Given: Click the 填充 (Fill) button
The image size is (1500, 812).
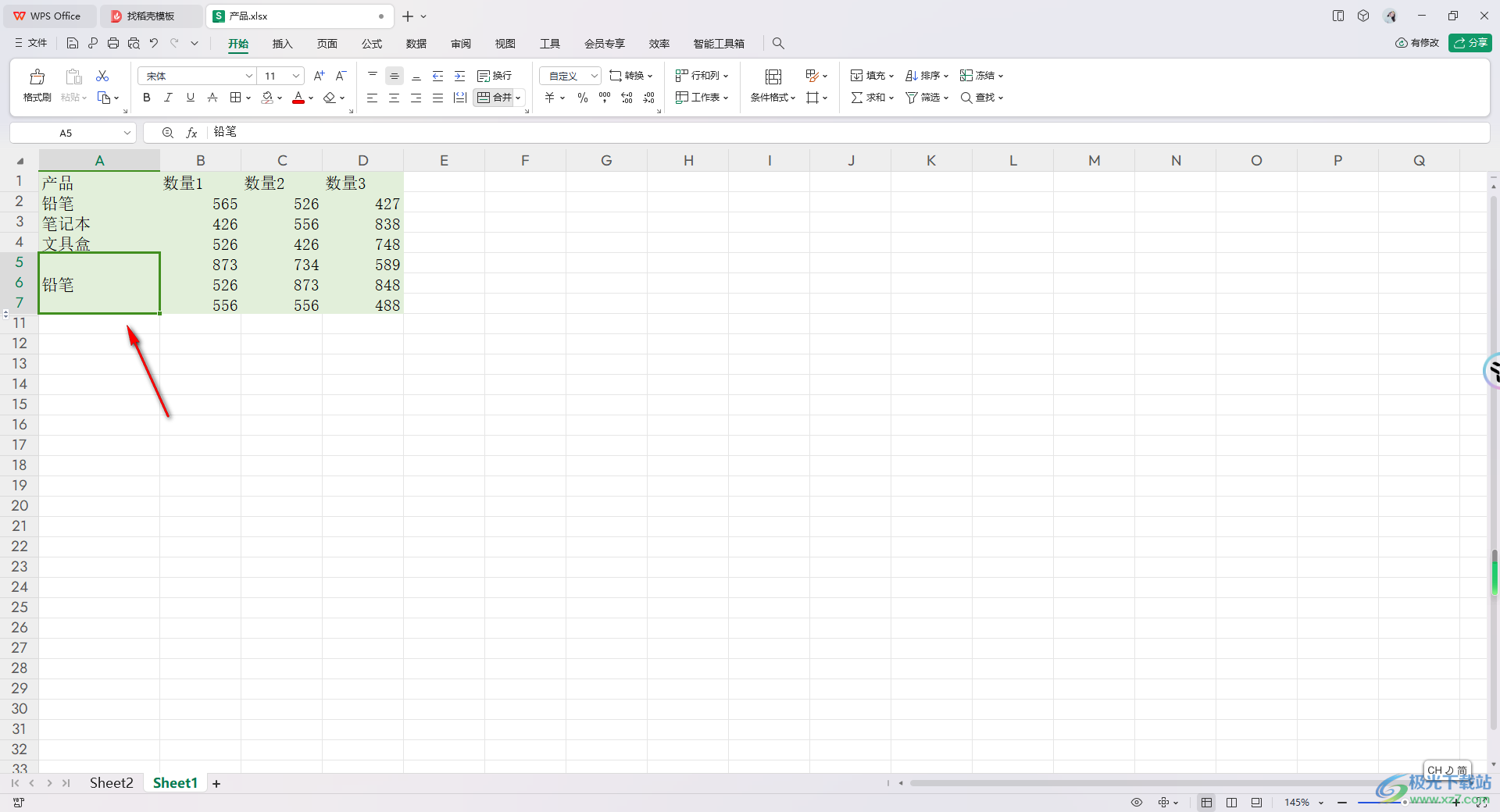Looking at the screenshot, I should click(x=872, y=76).
